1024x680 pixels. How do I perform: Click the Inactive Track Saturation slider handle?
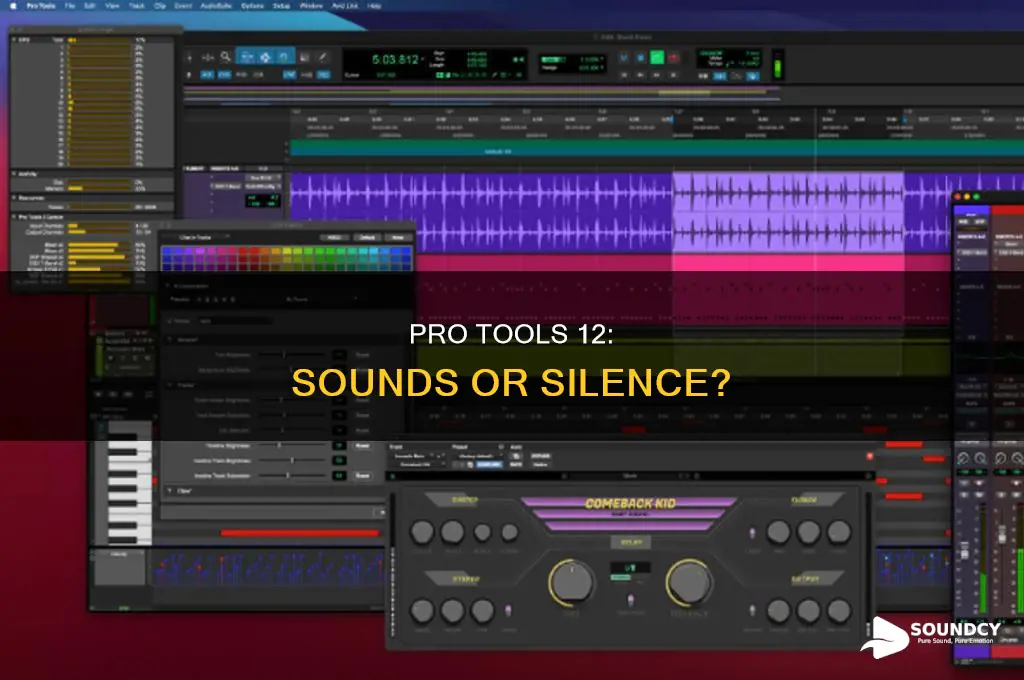[287, 476]
